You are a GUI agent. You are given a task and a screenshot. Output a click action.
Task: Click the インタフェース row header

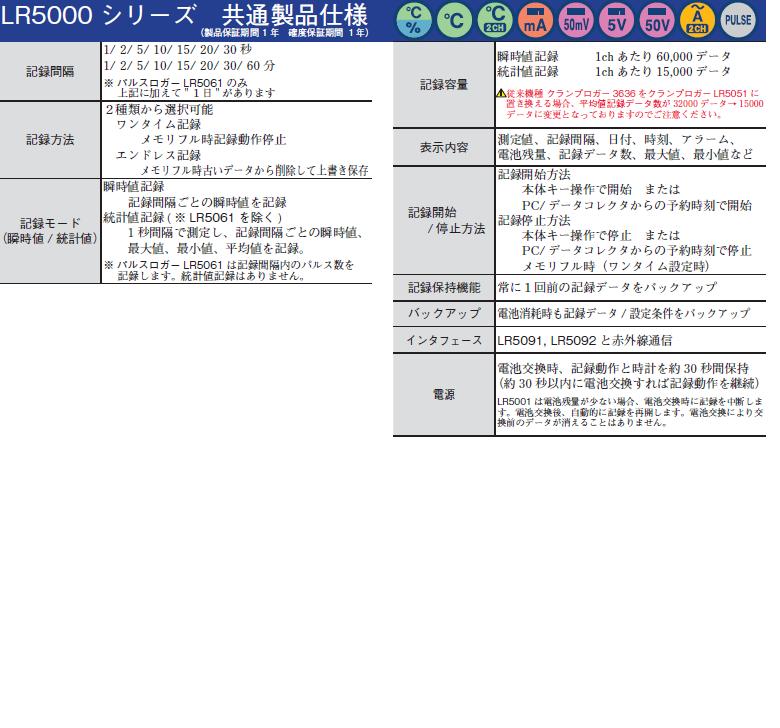(x=443, y=340)
